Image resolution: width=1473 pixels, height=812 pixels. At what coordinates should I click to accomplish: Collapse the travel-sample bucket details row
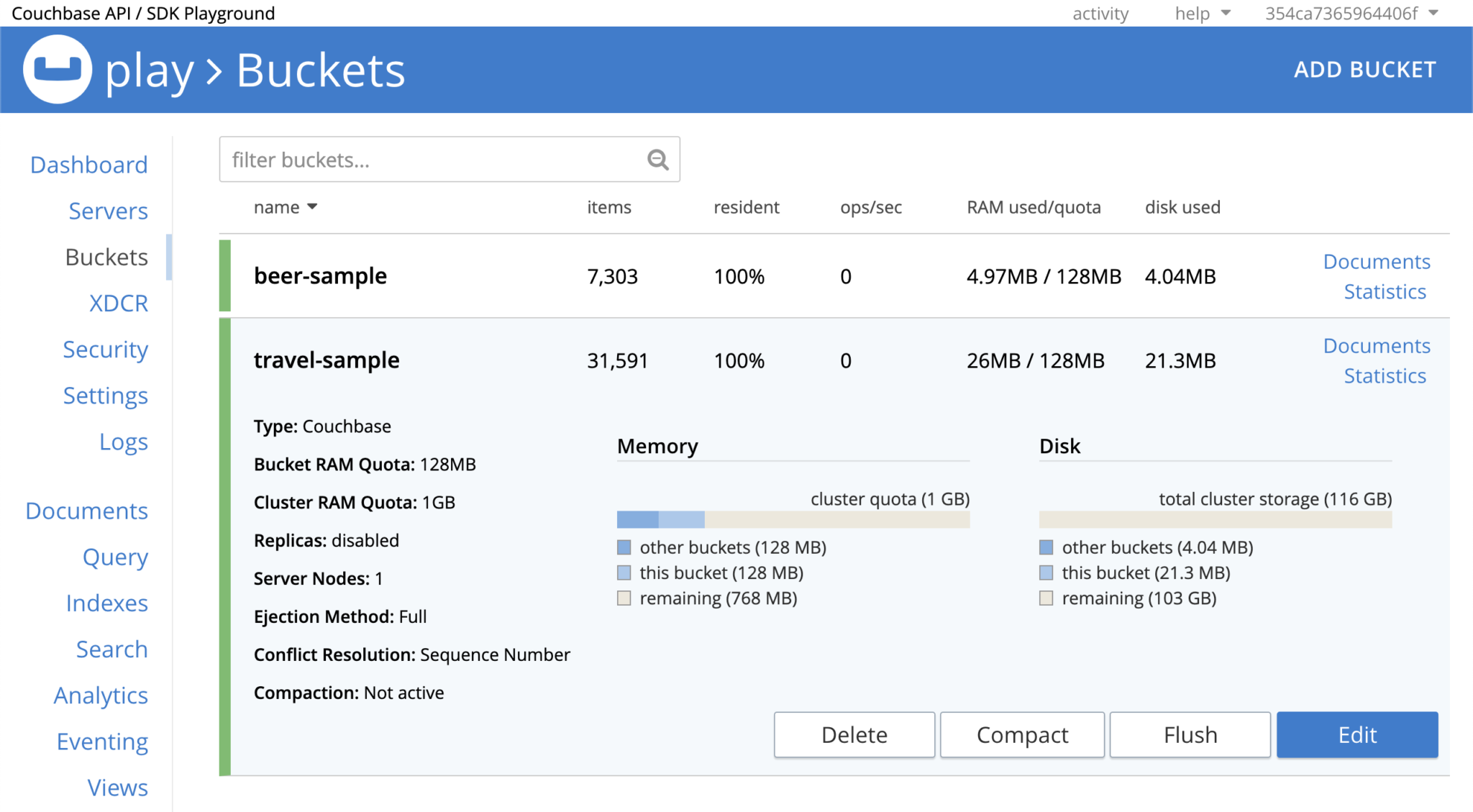click(x=326, y=360)
